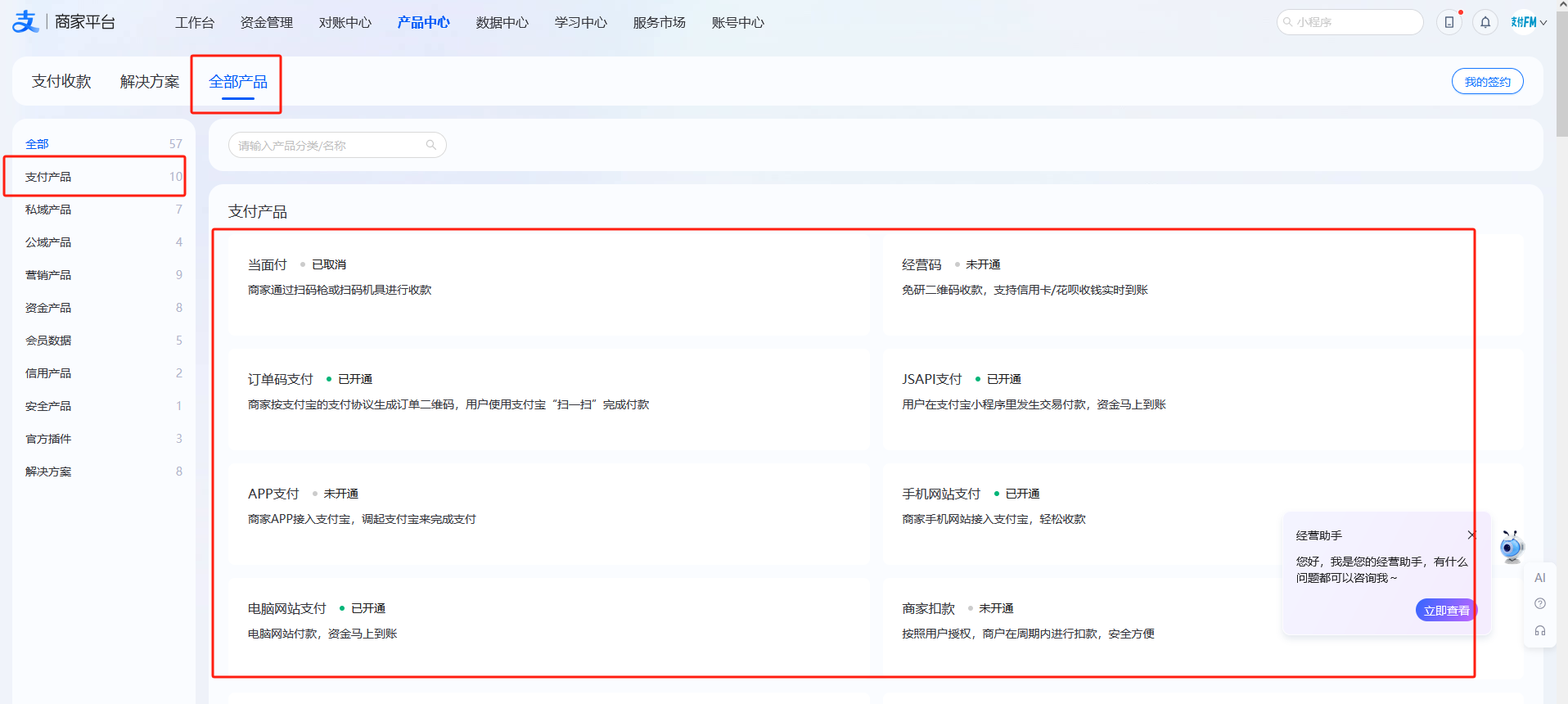
Task: Open the 经营码 product card
Action: tap(1203, 285)
